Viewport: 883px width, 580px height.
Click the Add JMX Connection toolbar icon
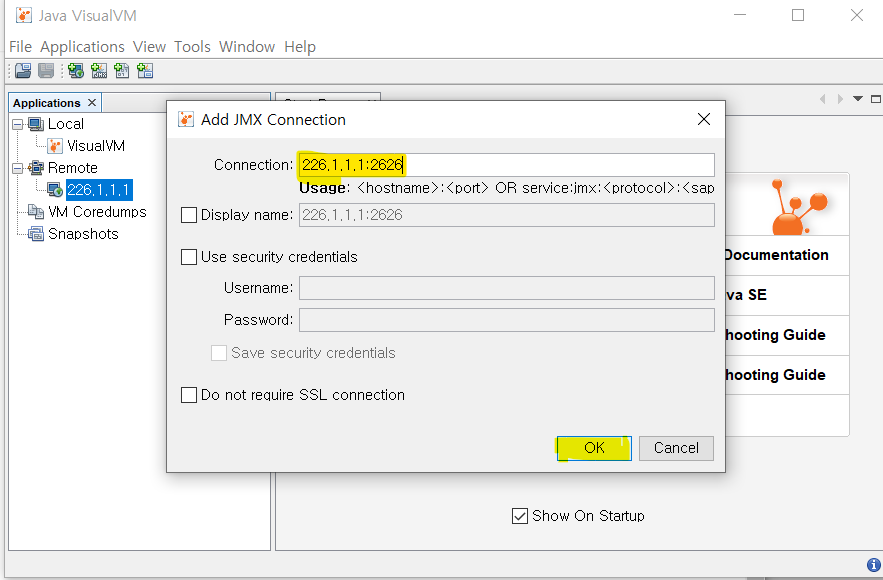click(99, 70)
